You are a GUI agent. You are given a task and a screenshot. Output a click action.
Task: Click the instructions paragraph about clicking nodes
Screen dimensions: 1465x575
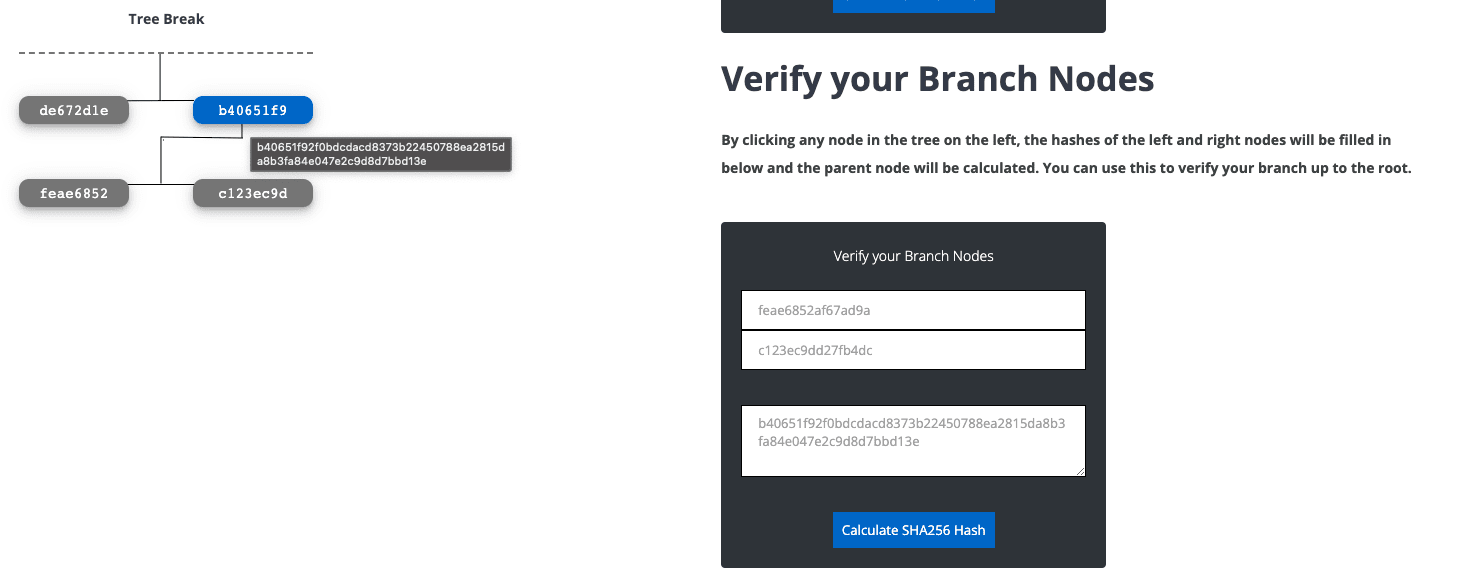1065,154
